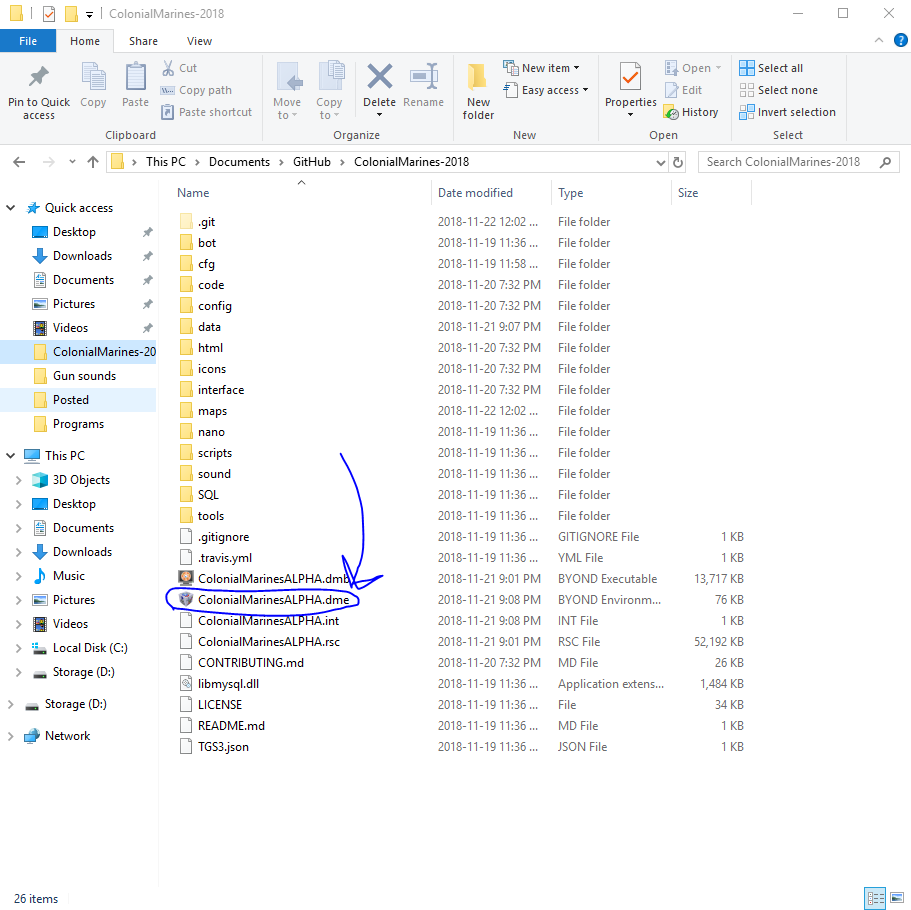The width and height of the screenshot is (911, 910).
Task: Open the File menu tab
Action: point(28,41)
